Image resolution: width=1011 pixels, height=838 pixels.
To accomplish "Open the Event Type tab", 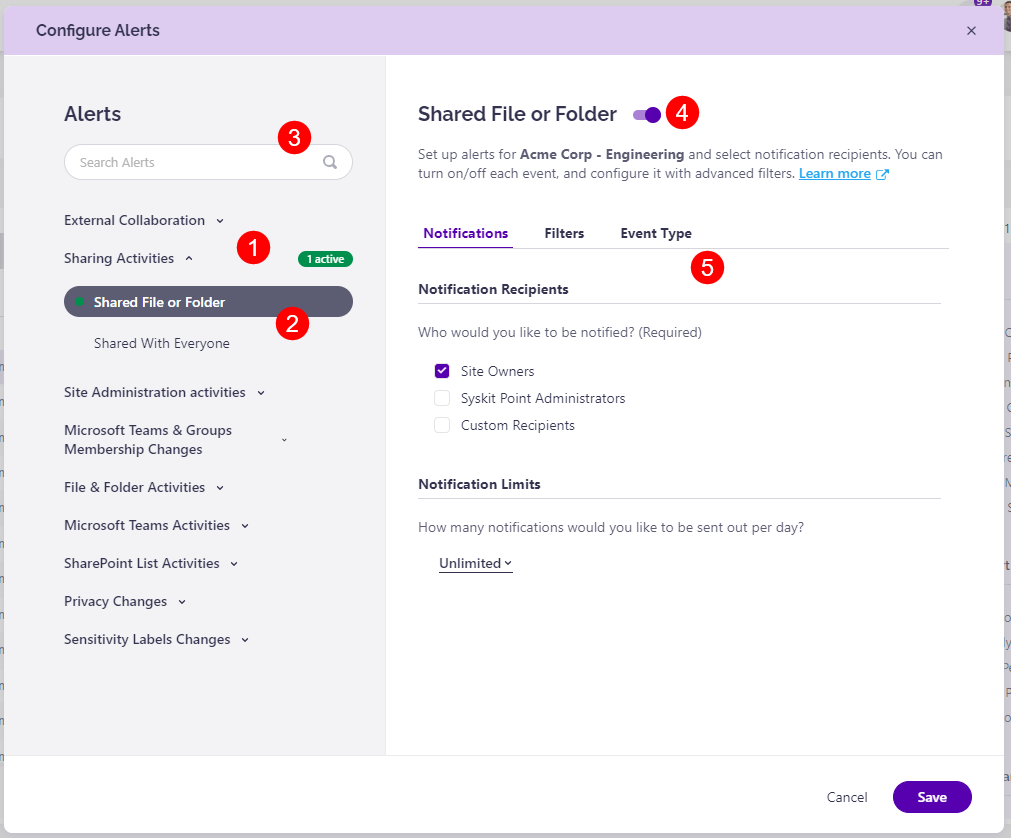I will tap(656, 233).
